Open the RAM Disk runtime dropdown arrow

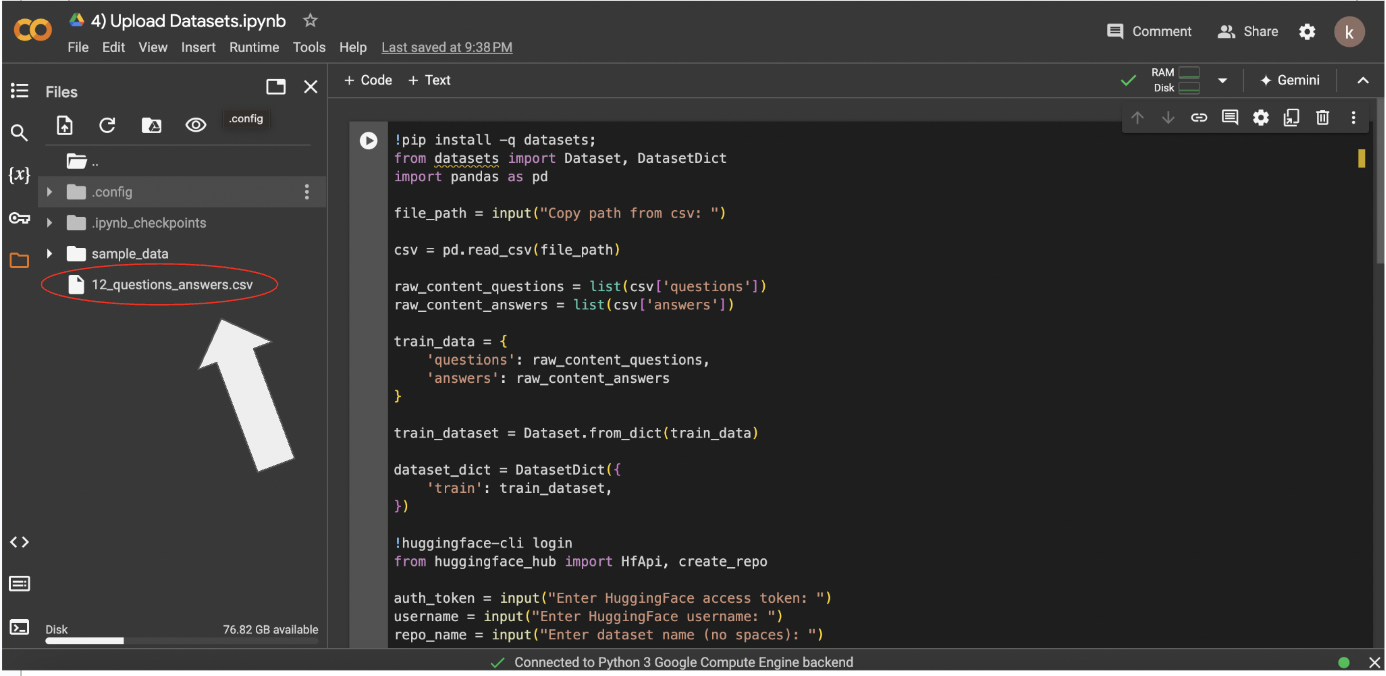[x=1221, y=80]
